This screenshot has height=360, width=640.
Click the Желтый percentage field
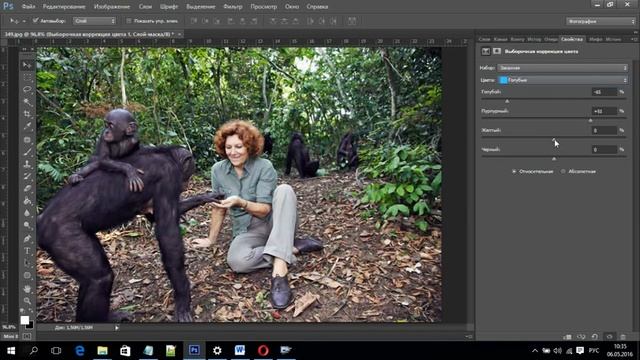(x=604, y=130)
